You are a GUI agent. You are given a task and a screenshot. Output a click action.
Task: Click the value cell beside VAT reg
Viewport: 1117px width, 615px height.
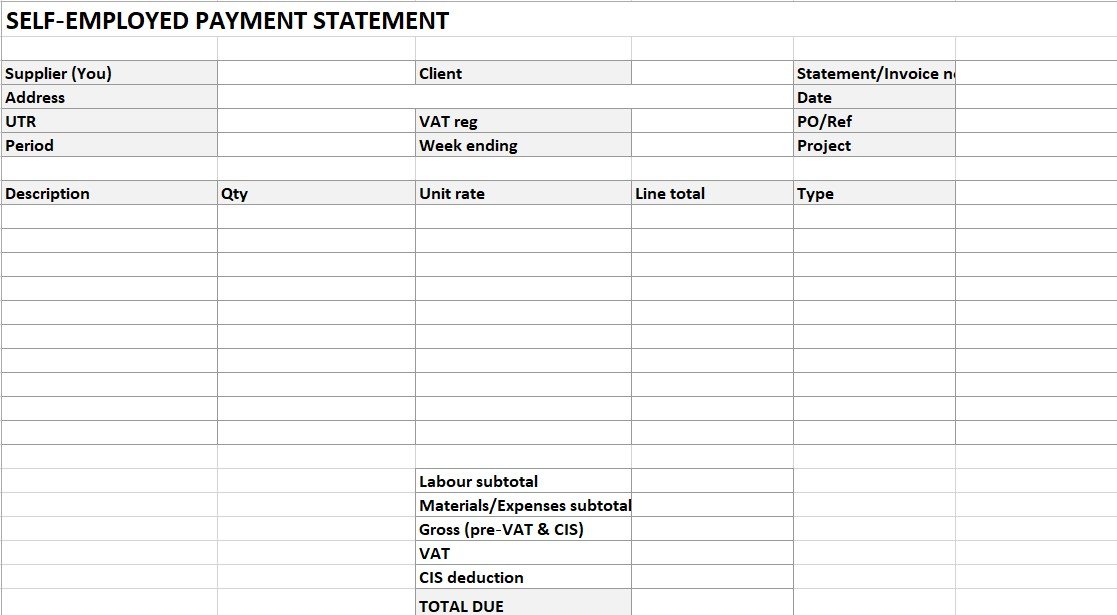point(712,121)
